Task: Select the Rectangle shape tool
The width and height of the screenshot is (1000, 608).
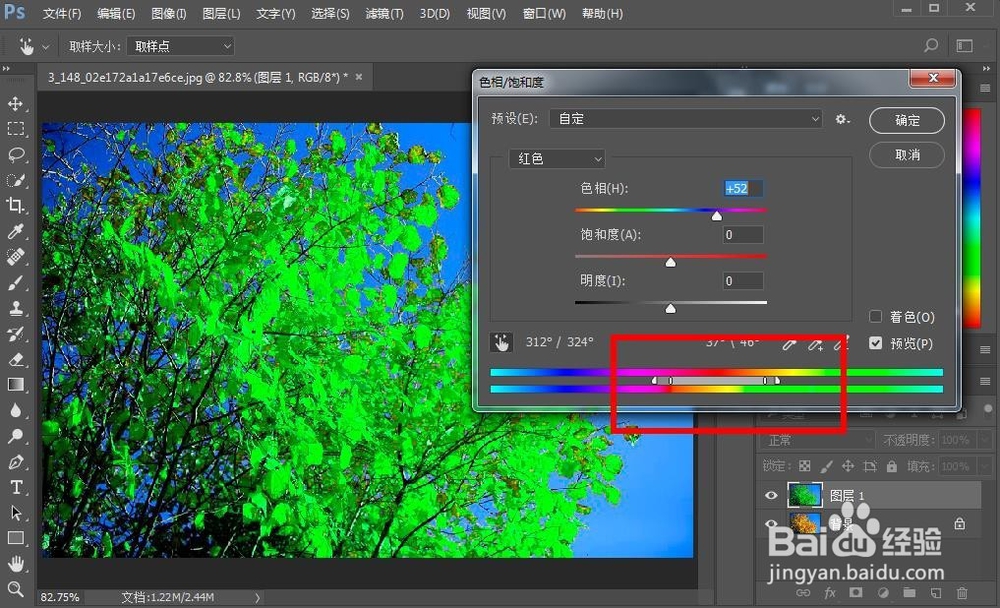Action: pos(15,538)
